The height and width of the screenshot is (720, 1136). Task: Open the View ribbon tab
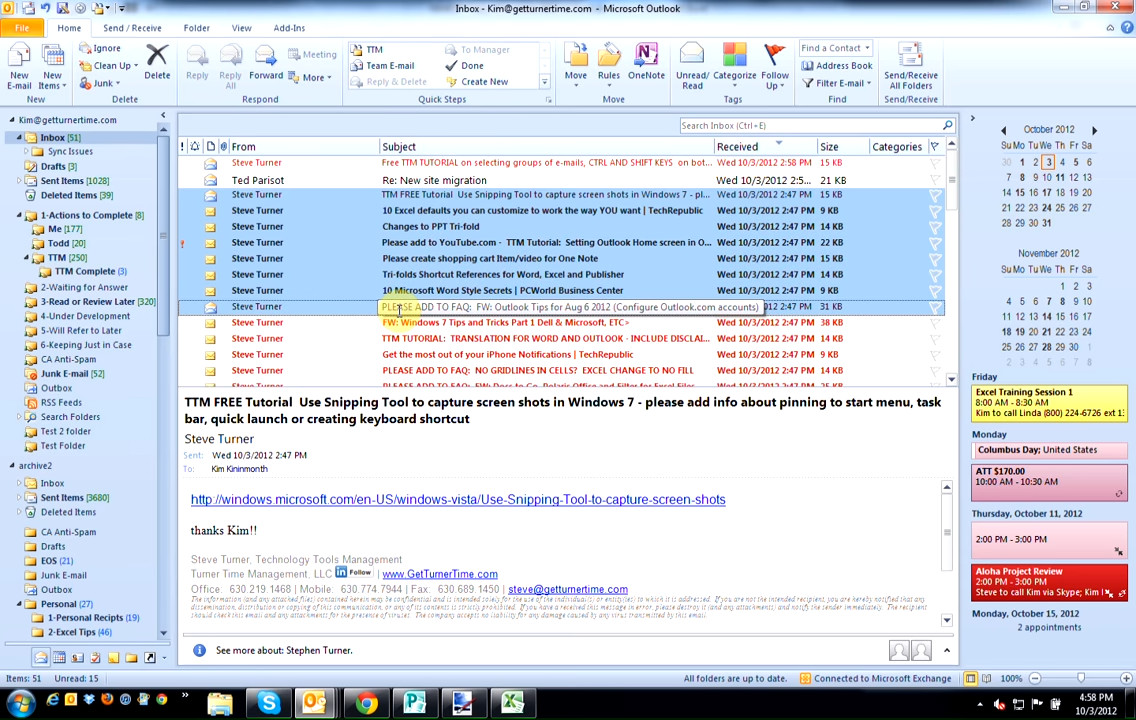(242, 28)
